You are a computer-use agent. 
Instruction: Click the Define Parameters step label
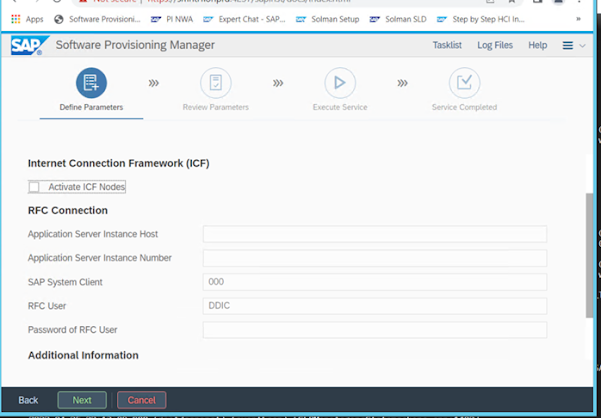(91, 107)
